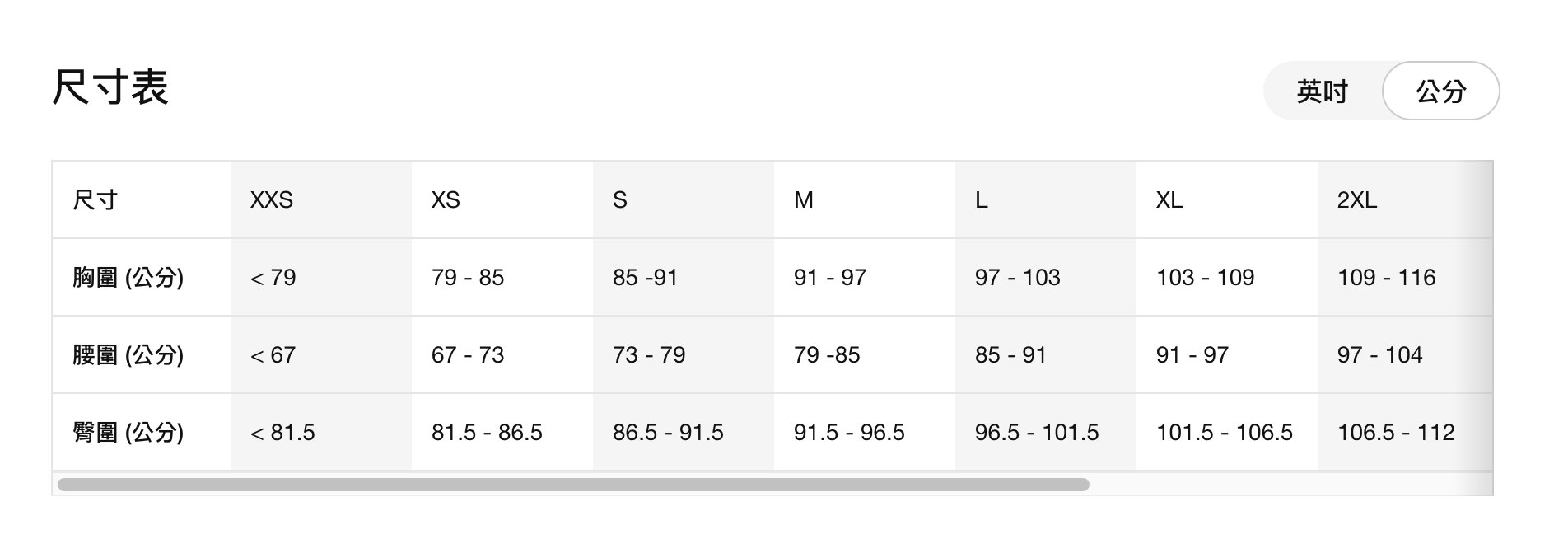Click the chest cell reading 91 - 97
The image size is (1568, 544).
(x=829, y=278)
